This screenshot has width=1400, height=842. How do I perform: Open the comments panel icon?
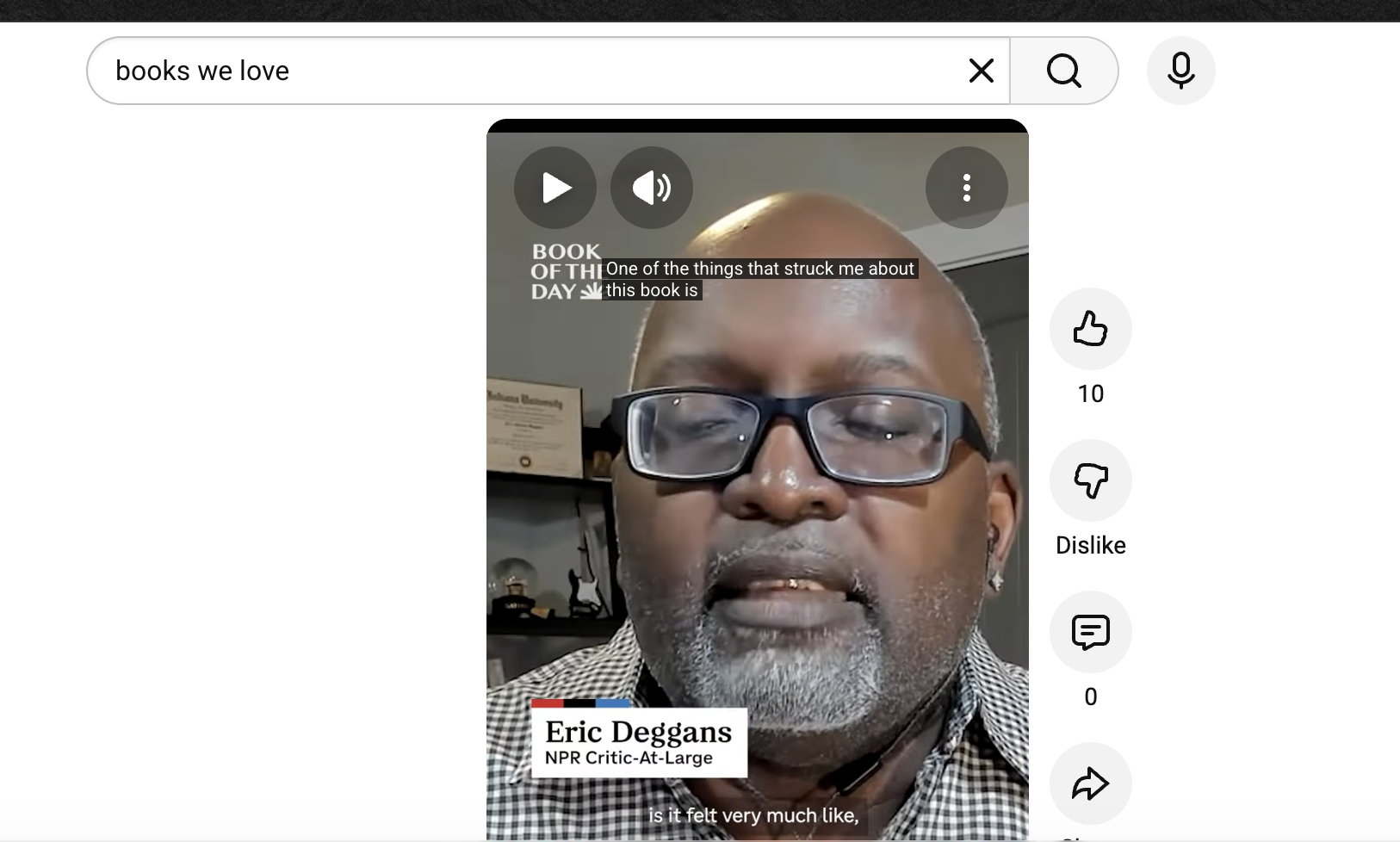pyautogui.click(x=1090, y=632)
